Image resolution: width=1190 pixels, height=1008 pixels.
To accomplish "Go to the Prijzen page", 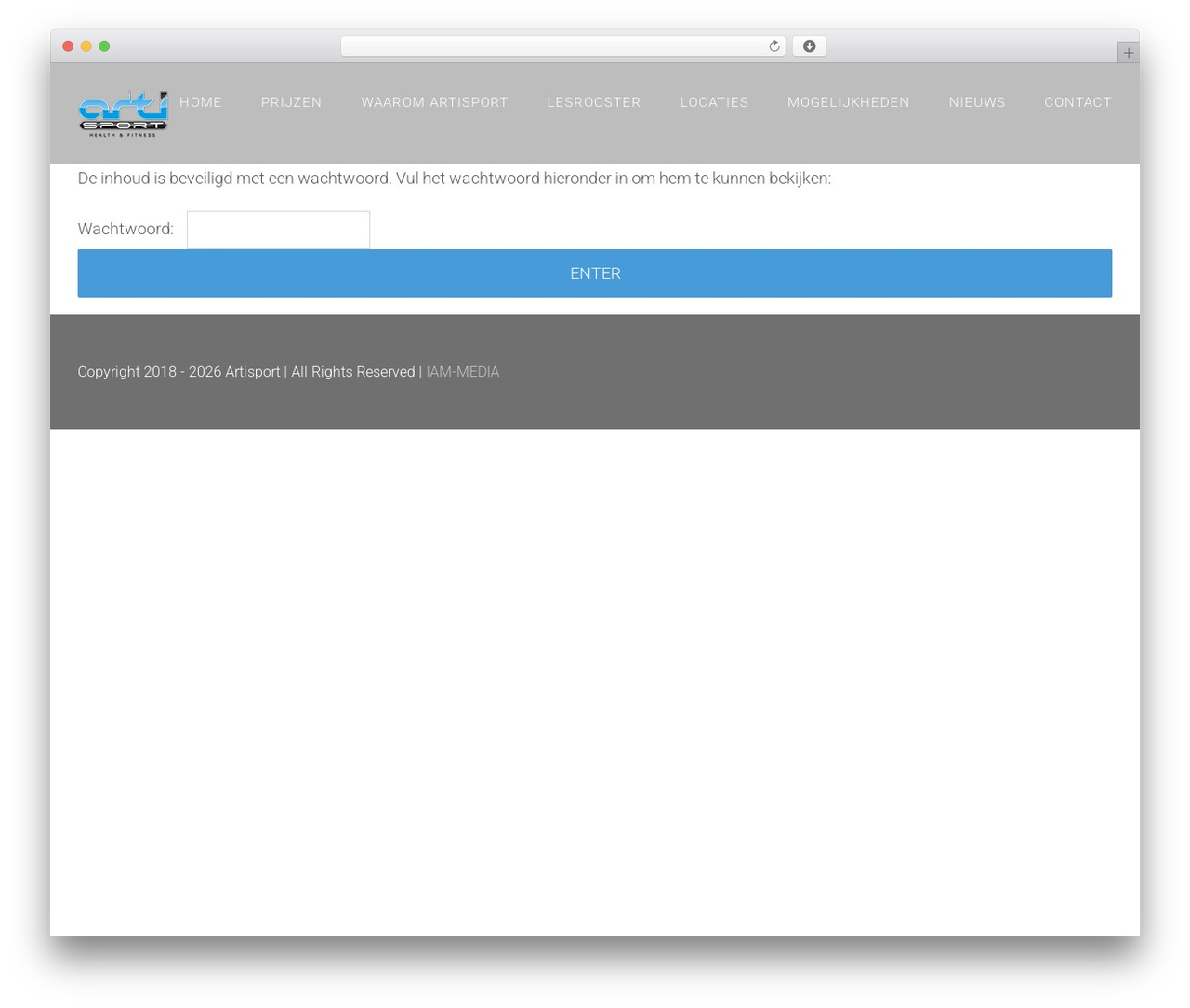I will [291, 102].
